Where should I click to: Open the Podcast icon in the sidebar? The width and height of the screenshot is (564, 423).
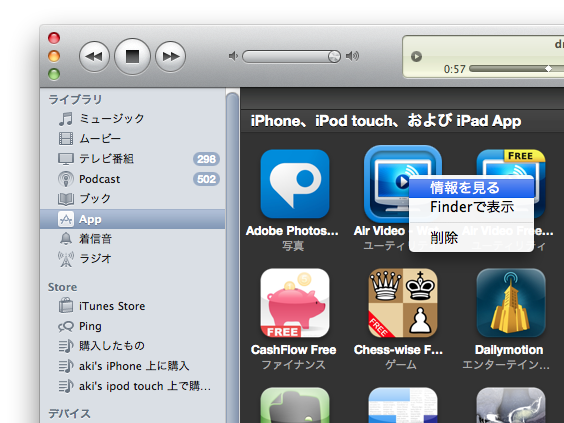coord(66,179)
